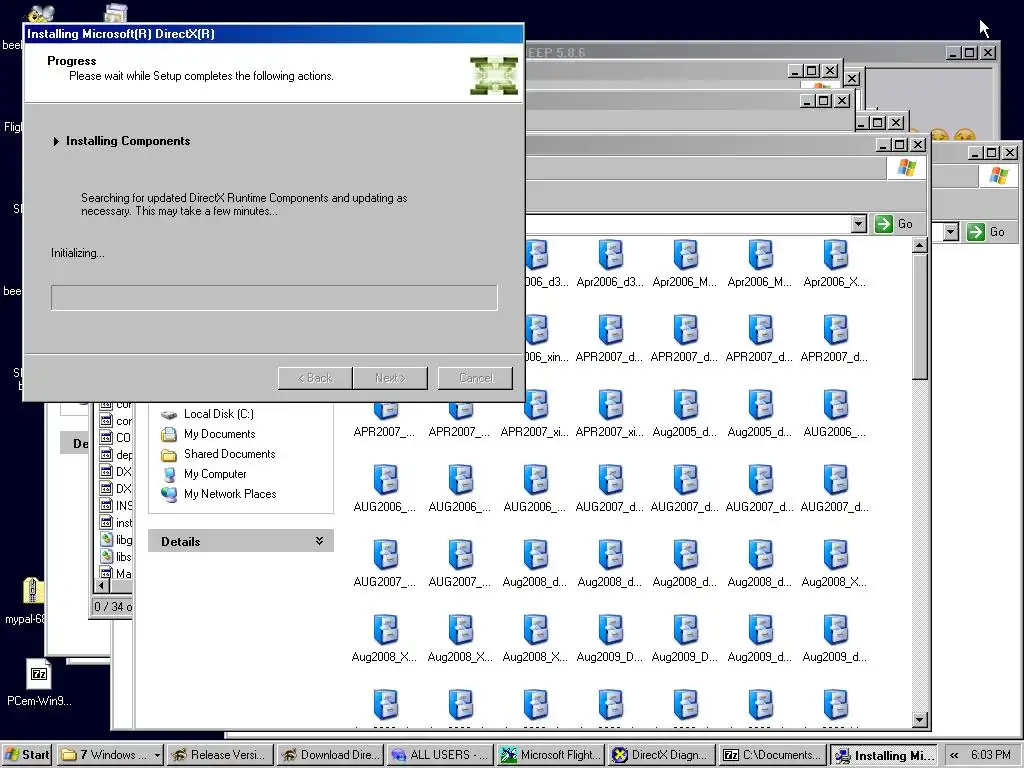
Task: Click the DirectX logo in setup dialog
Action: 494,76
